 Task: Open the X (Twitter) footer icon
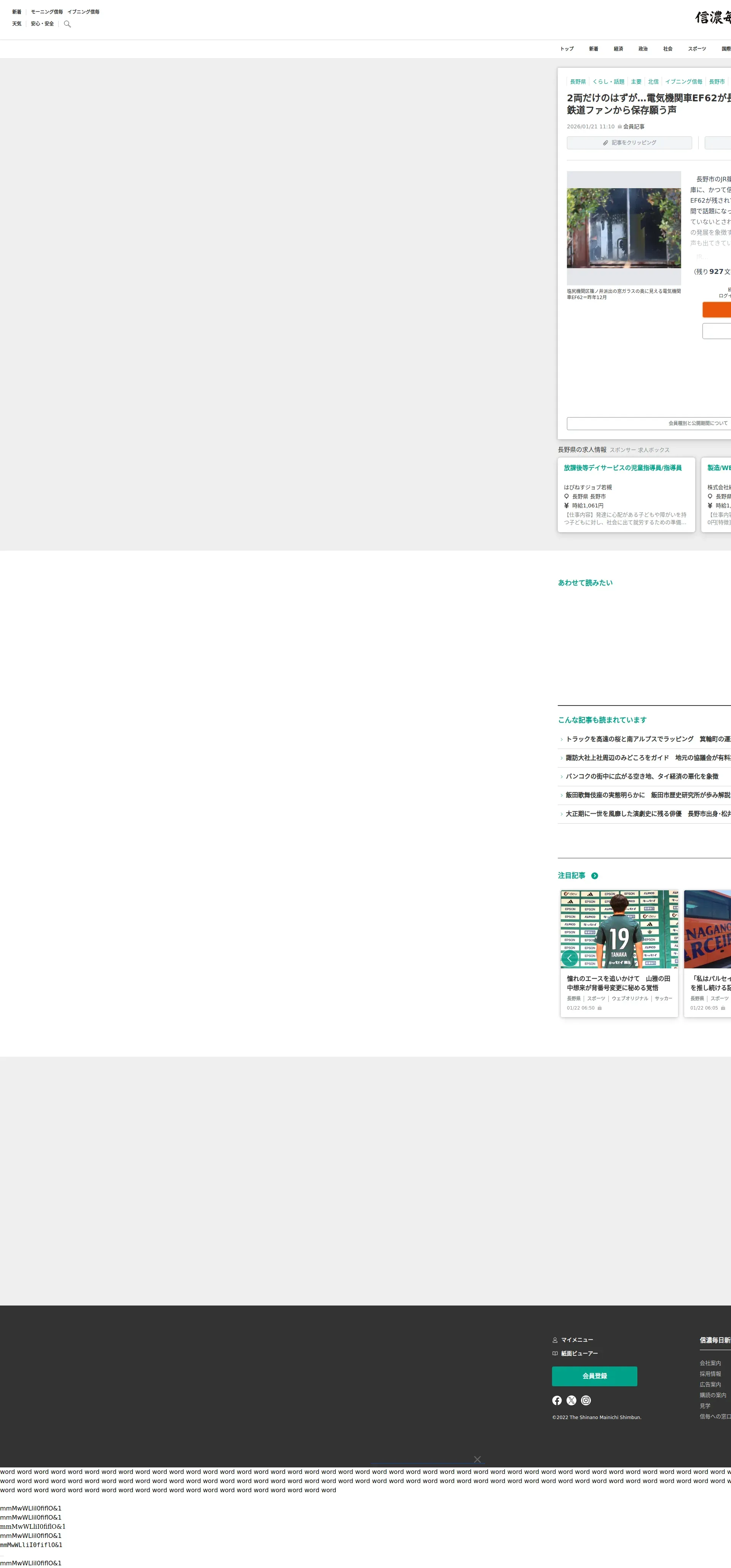pyautogui.click(x=571, y=1400)
